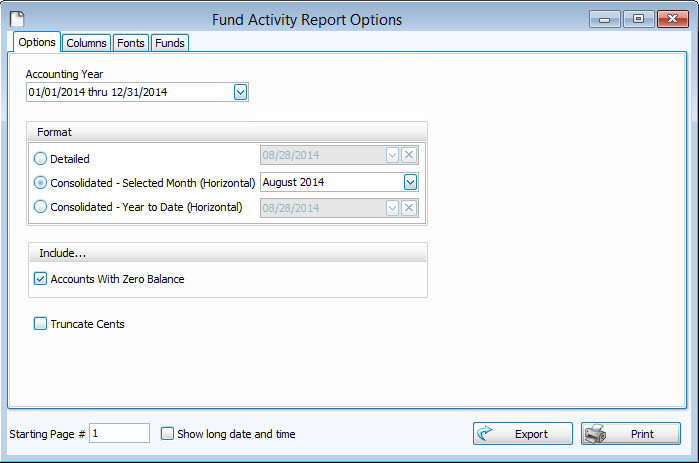Switch to the Columns tab
The image size is (699, 463).
click(87, 43)
